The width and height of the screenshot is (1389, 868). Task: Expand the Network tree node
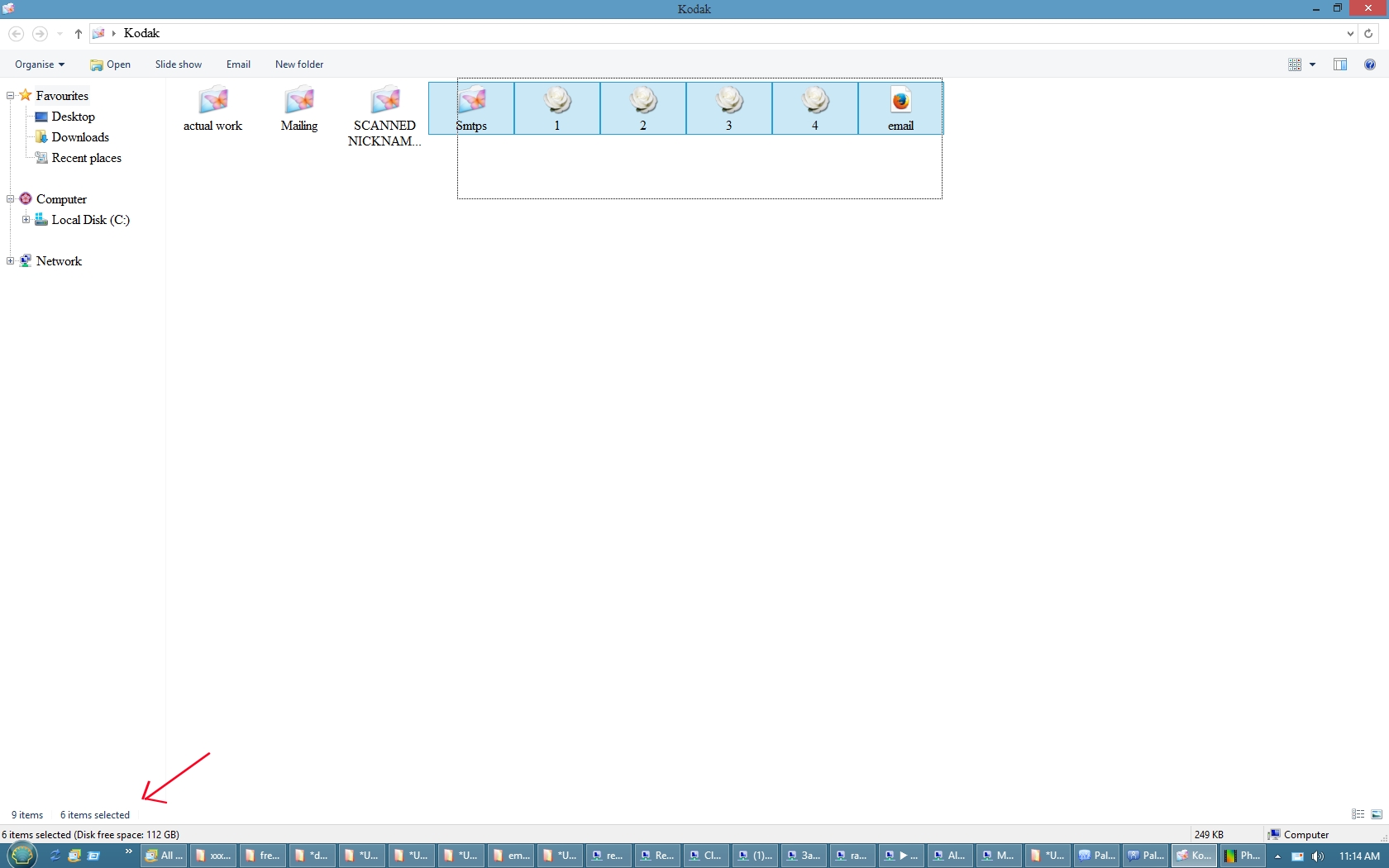pos(11,261)
